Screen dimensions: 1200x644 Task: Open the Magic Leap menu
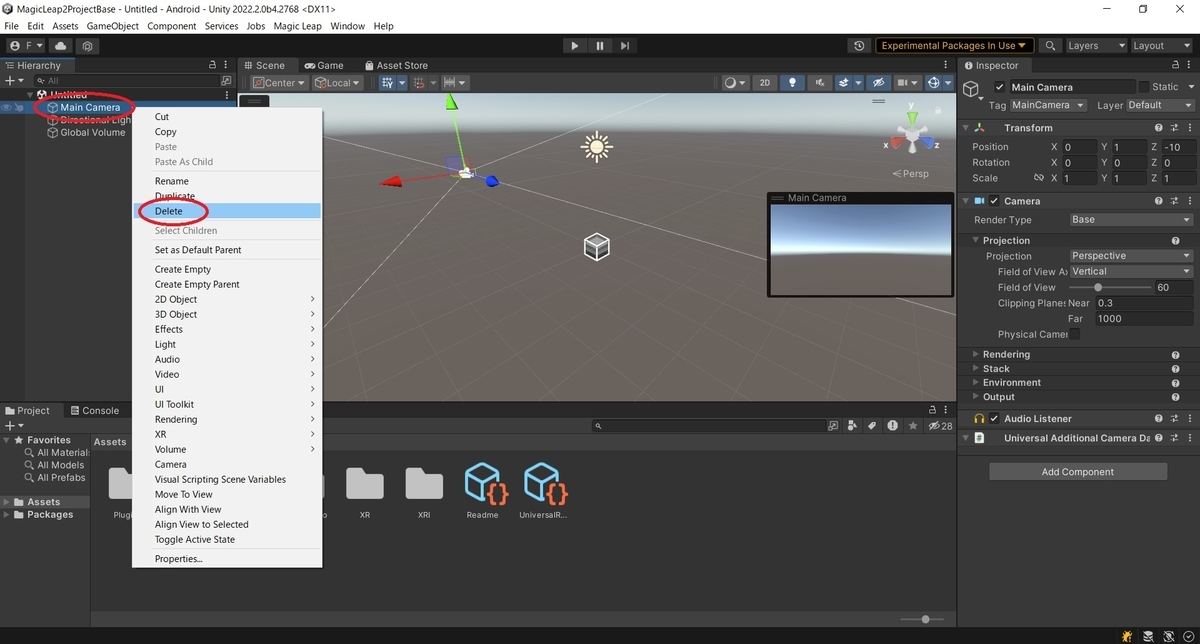pos(297,26)
